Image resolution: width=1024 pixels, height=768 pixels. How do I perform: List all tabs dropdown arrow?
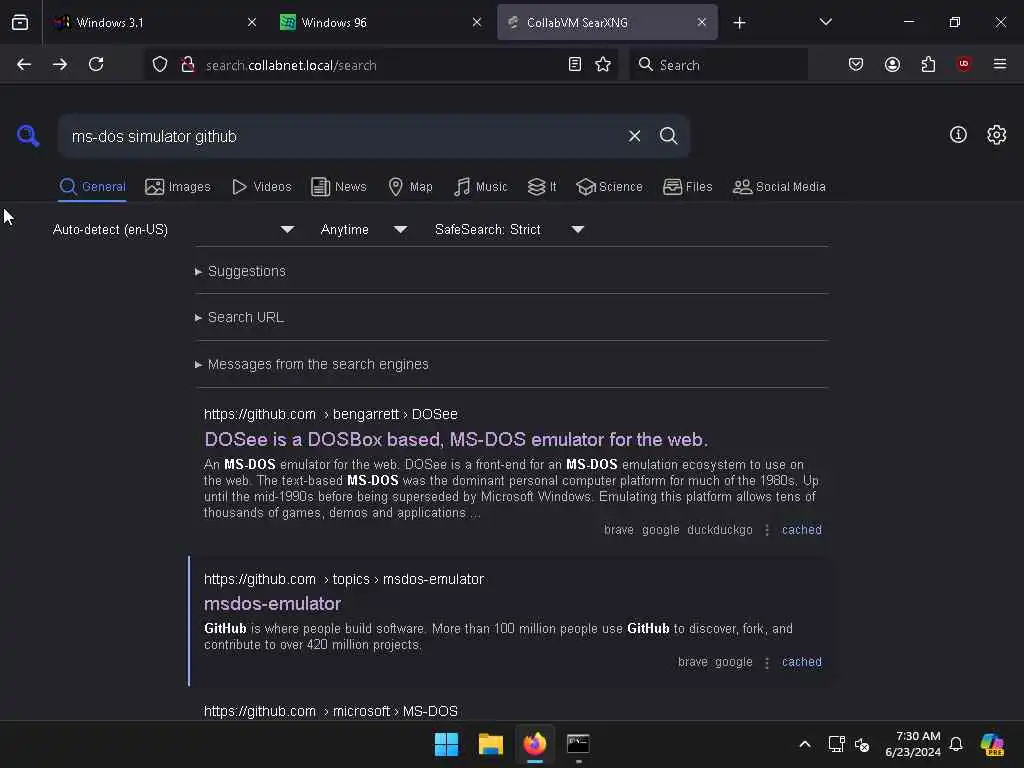(x=825, y=22)
